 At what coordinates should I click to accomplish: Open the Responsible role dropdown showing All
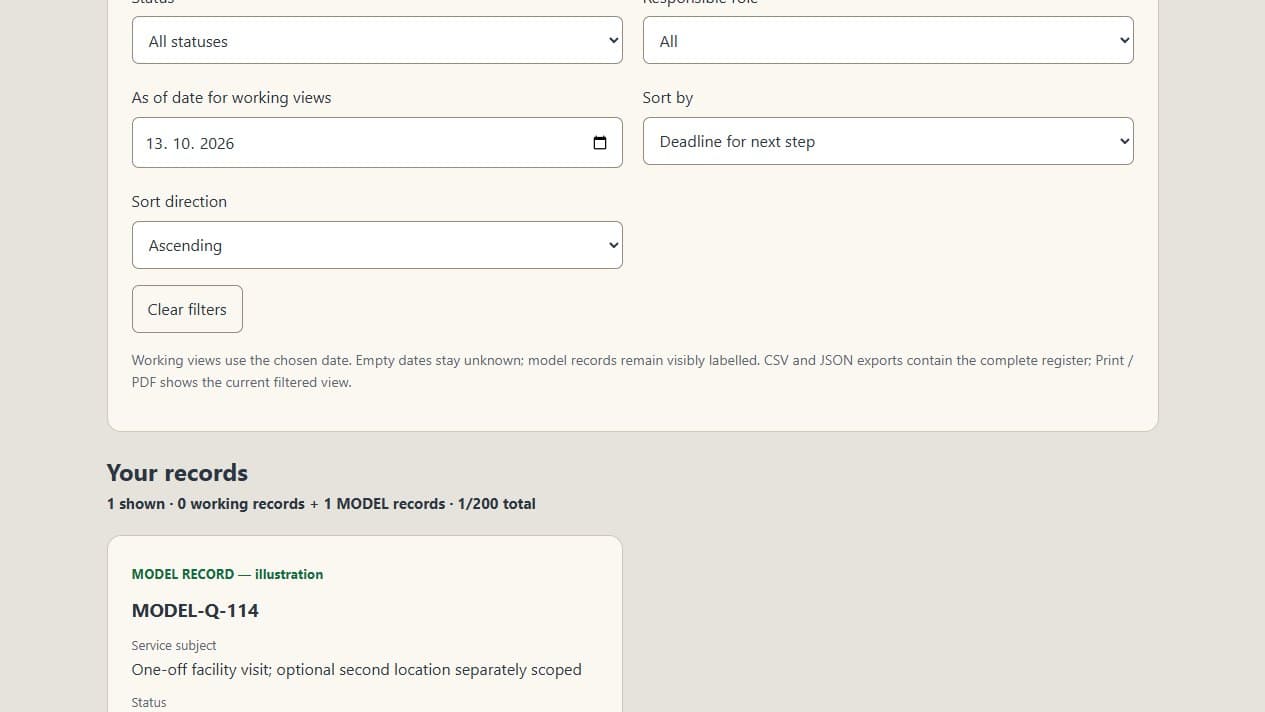click(x=888, y=41)
